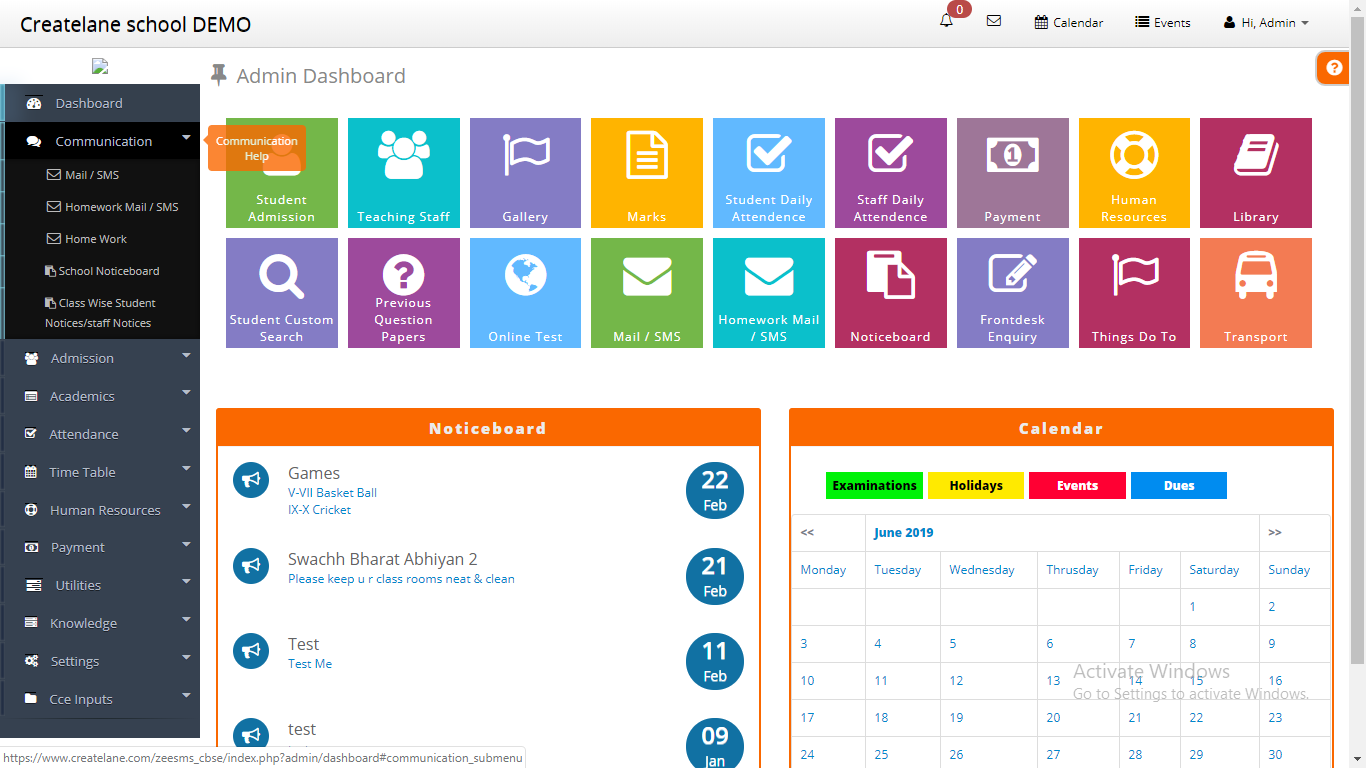Open School Noticeboard submenu item

[x=108, y=271]
